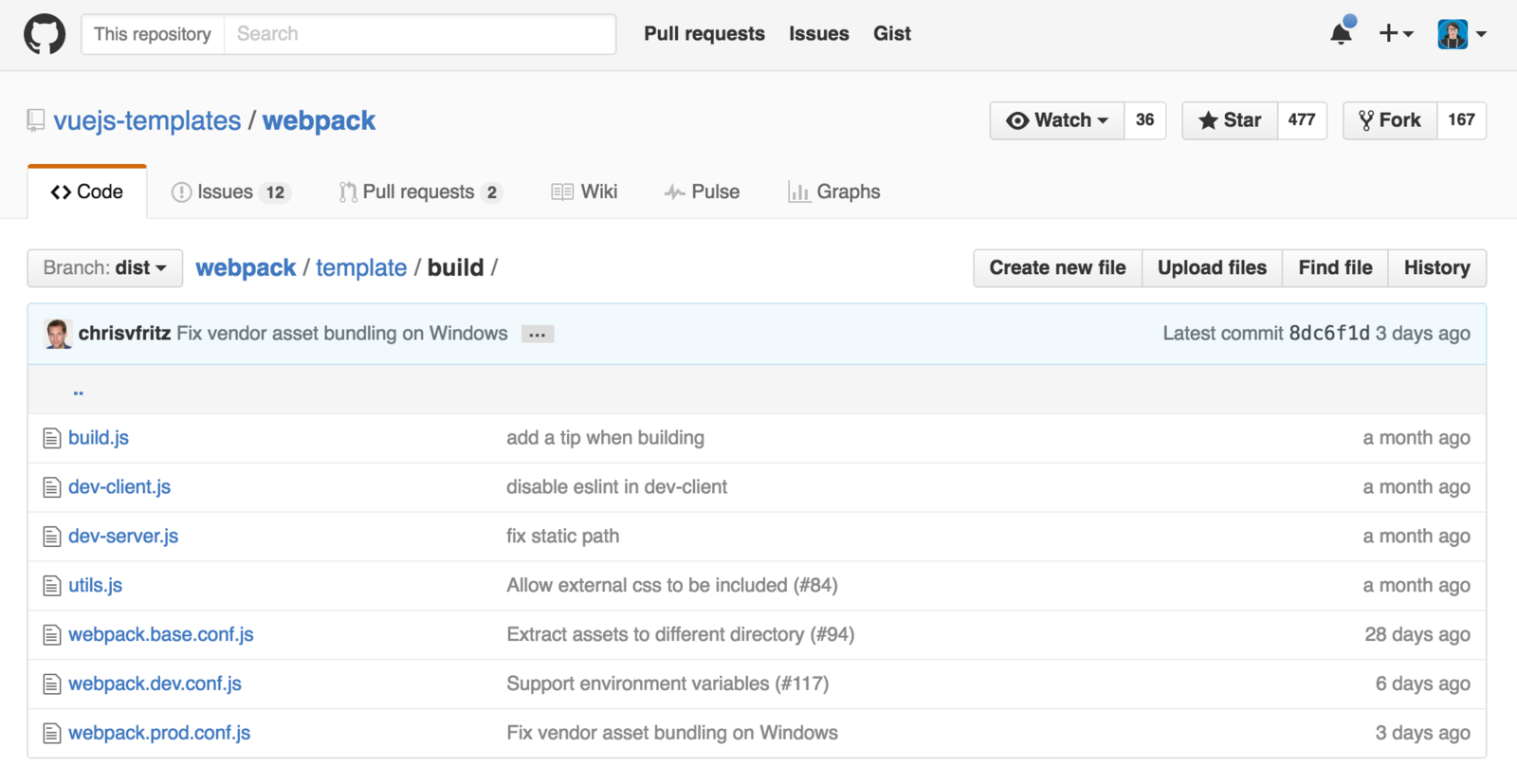The image size is (1517, 784).
Task: Go to webpack repository title link
Action: coord(319,121)
